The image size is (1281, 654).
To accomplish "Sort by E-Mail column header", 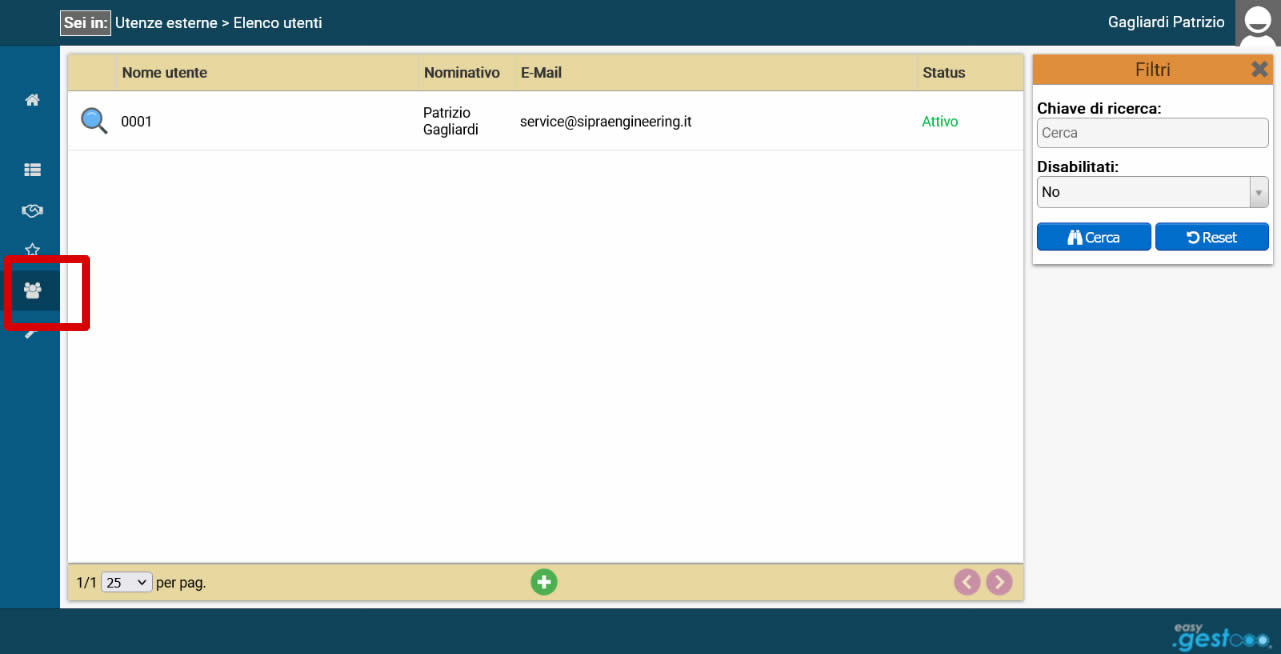I will tap(541, 72).
